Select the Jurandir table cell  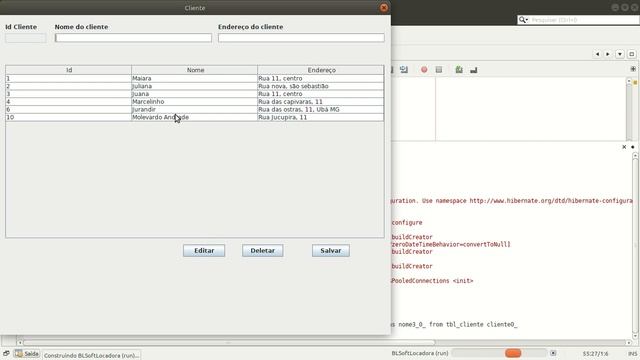pos(195,109)
